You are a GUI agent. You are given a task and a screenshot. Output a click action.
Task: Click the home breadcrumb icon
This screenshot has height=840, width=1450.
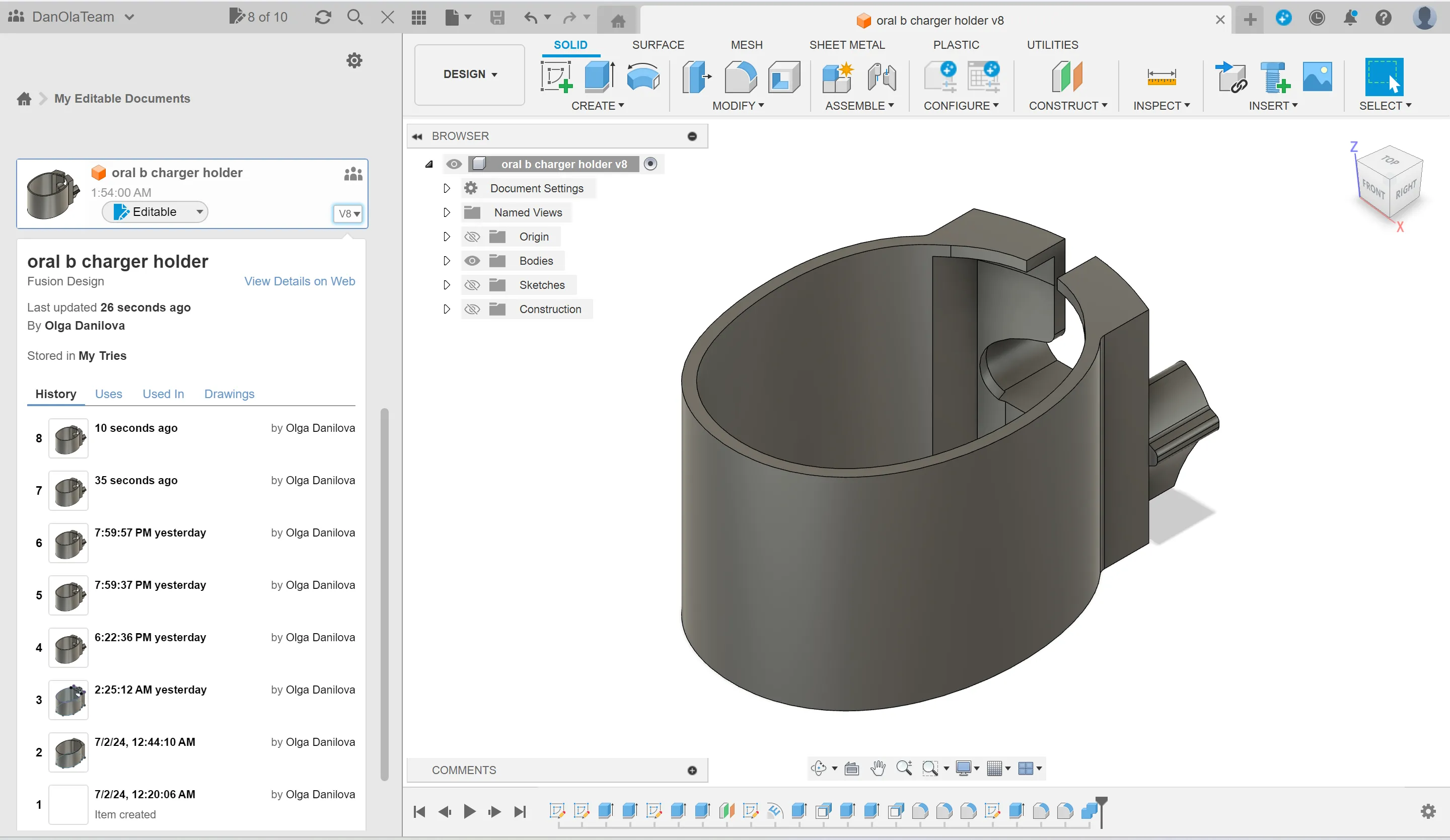[24, 98]
